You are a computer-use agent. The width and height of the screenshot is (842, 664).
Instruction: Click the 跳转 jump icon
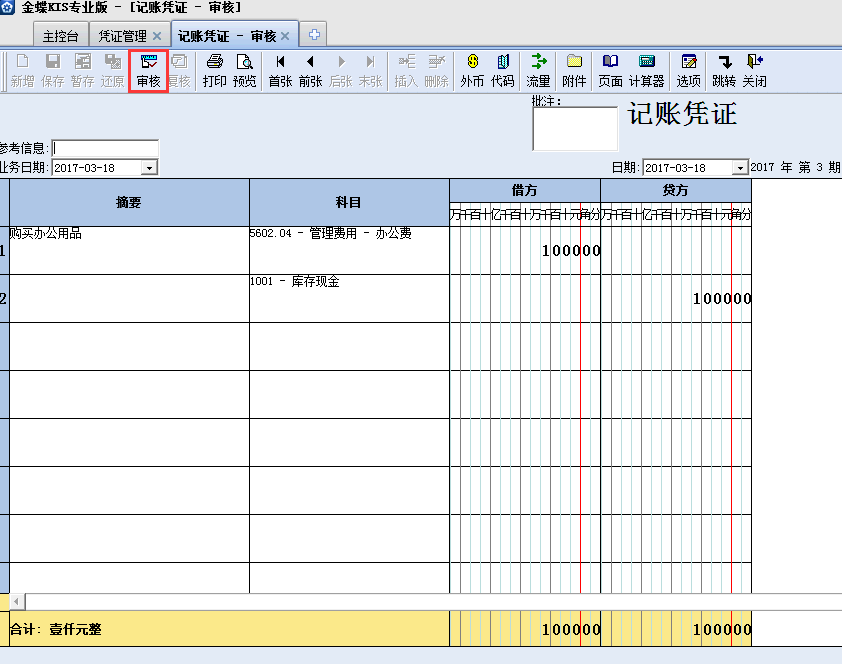coord(724,70)
